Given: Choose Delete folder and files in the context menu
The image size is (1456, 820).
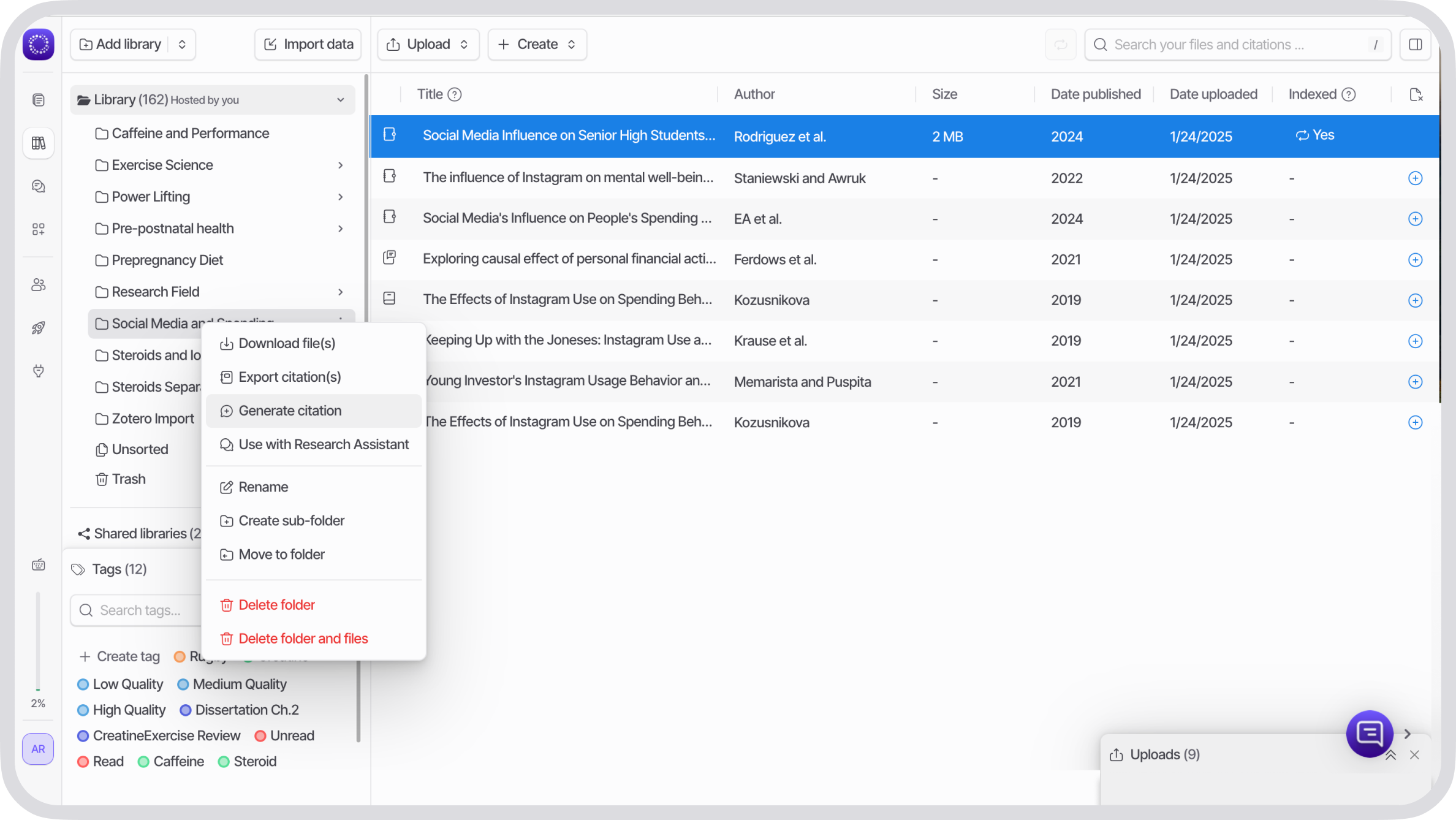Looking at the screenshot, I should (303, 638).
